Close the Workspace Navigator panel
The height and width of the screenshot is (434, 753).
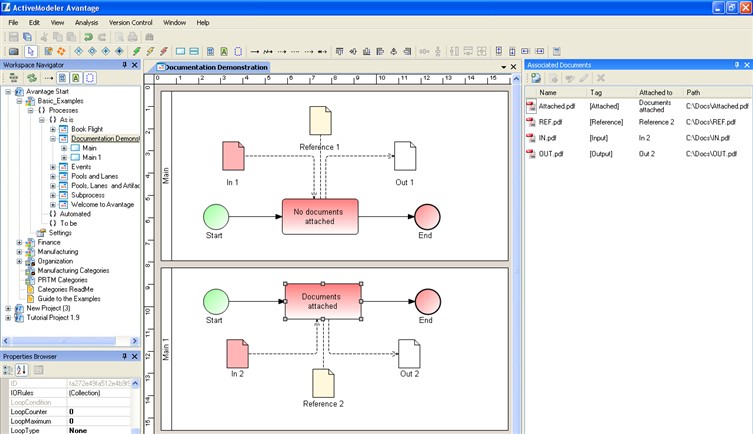135,65
